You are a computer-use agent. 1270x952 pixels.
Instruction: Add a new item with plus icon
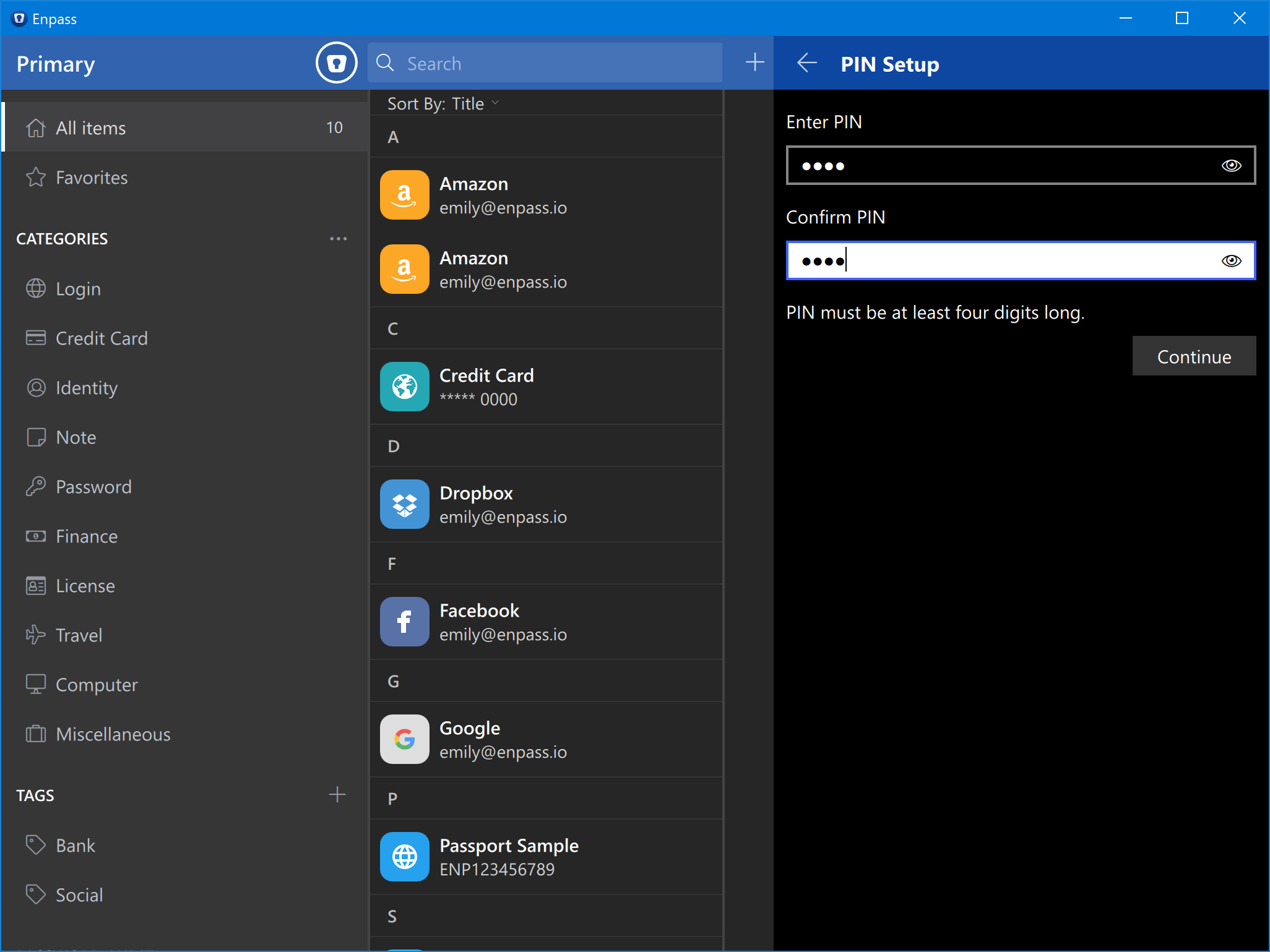click(x=754, y=62)
